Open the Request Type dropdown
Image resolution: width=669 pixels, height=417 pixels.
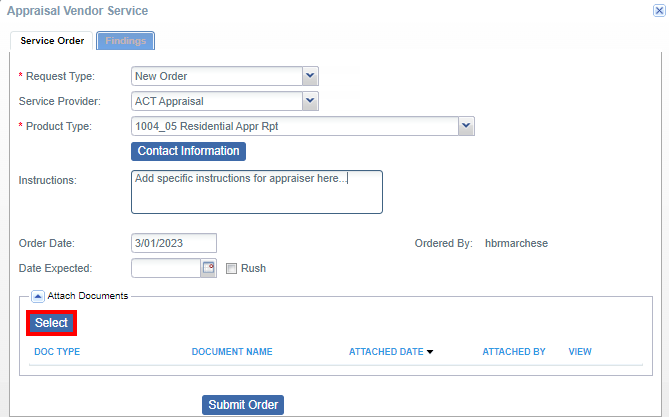click(310, 76)
